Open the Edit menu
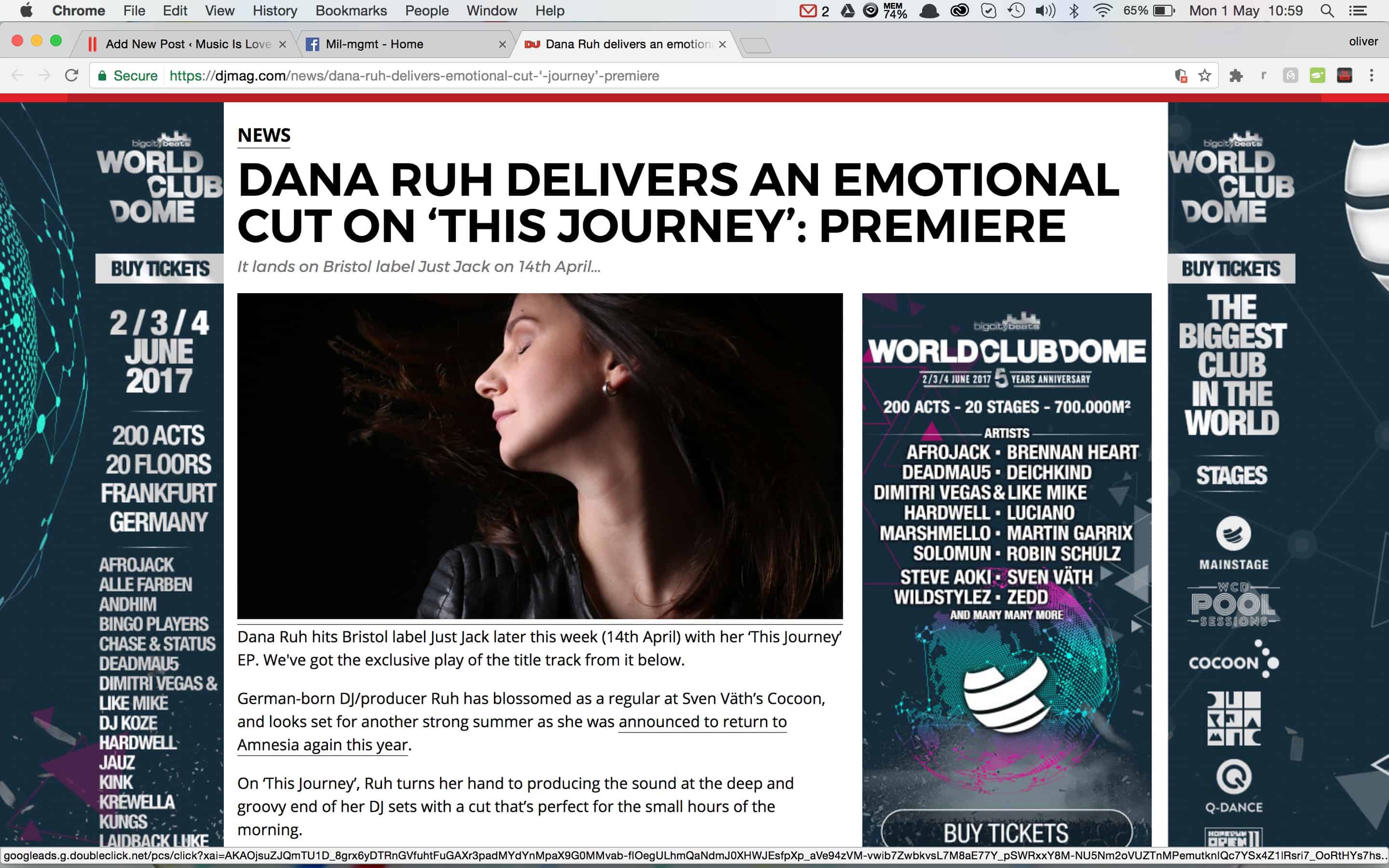Image resolution: width=1389 pixels, height=868 pixels. 175,10
